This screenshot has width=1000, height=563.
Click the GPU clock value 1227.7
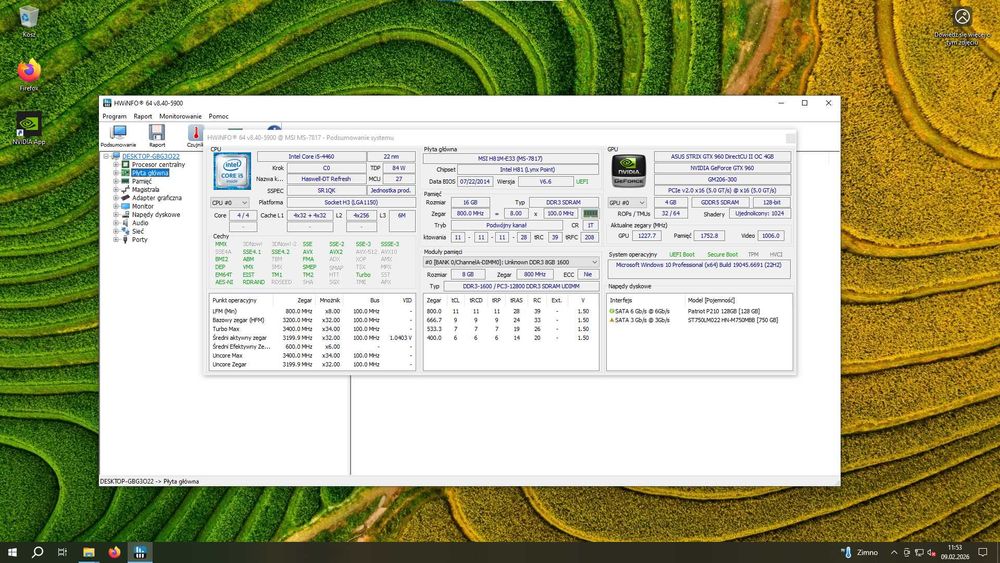(x=646, y=236)
